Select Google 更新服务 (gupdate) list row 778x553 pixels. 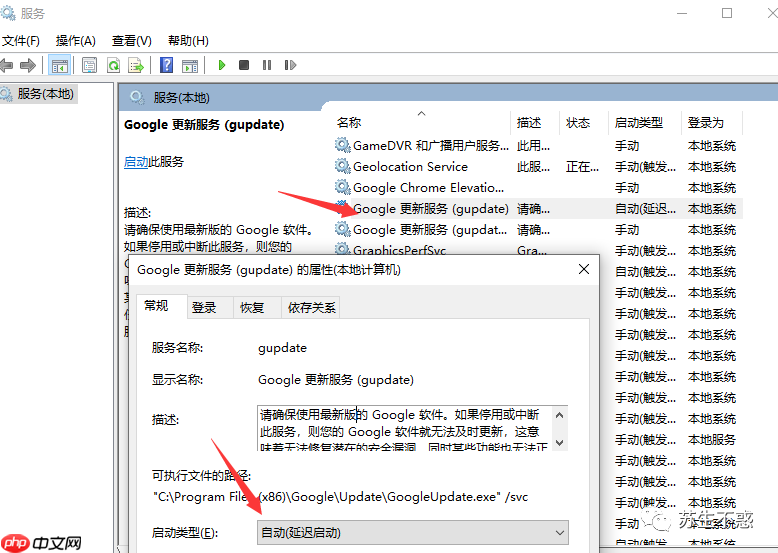coord(538,209)
